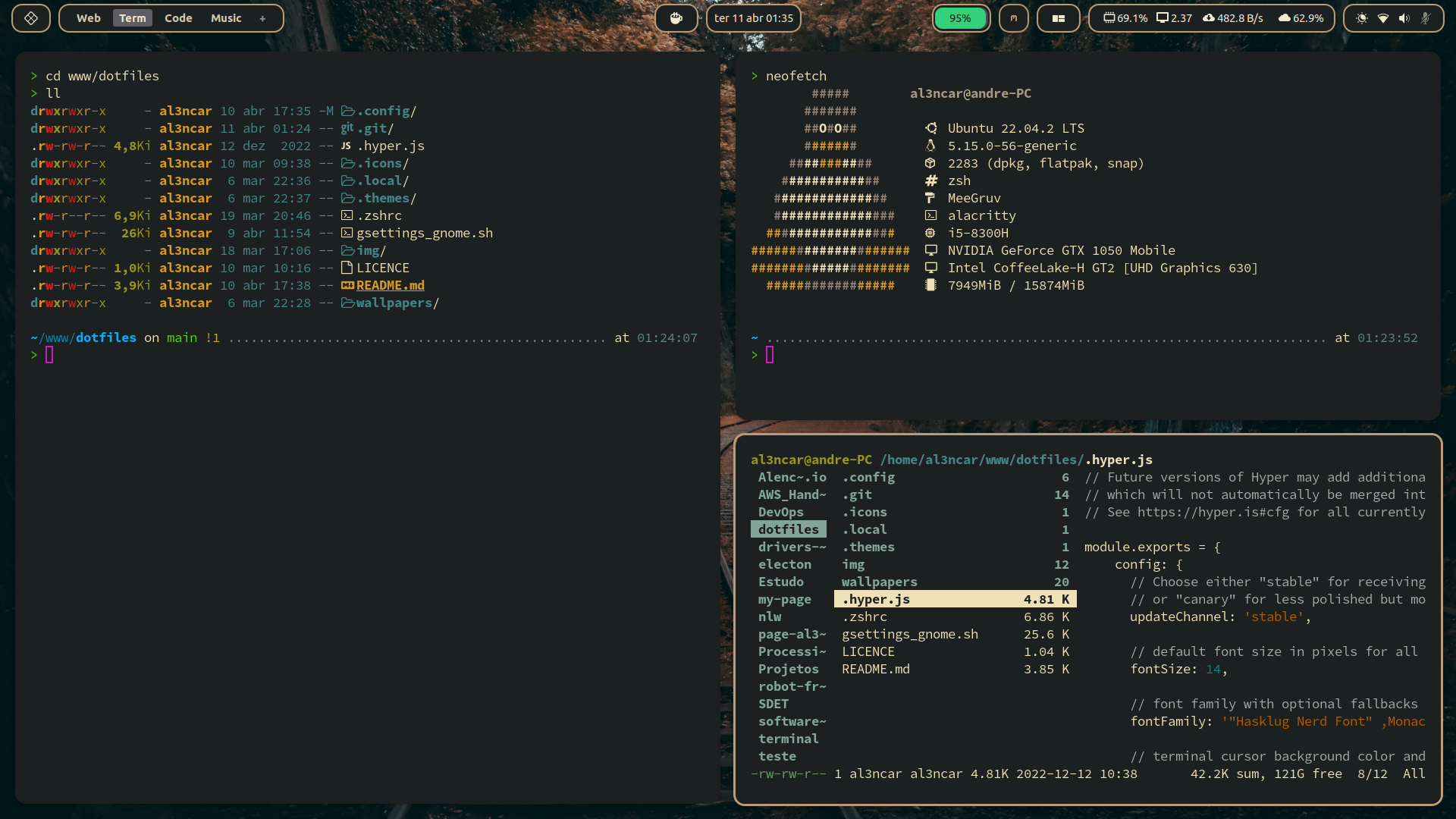Click the memory usage chip icon
Viewport: 1456px width, 819px height.
(1109, 18)
